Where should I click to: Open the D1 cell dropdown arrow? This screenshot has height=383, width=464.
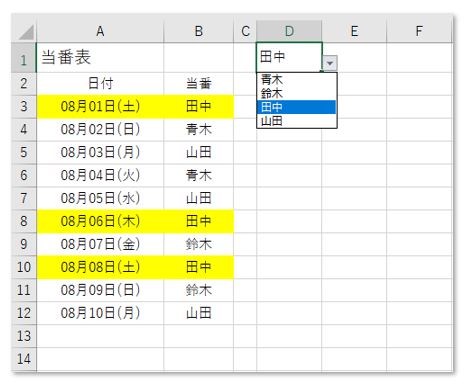(330, 63)
